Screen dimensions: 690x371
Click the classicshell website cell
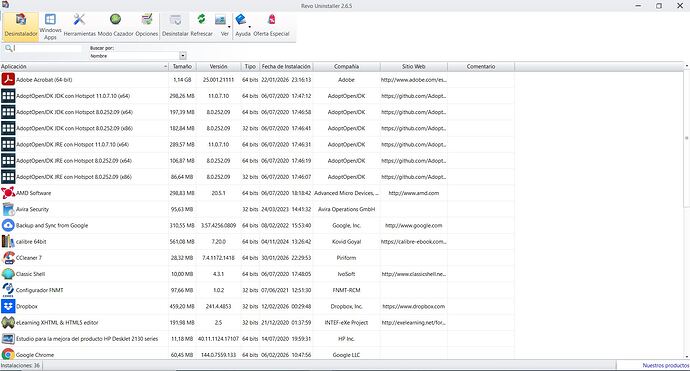pyautogui.click(x=414, y=274)
